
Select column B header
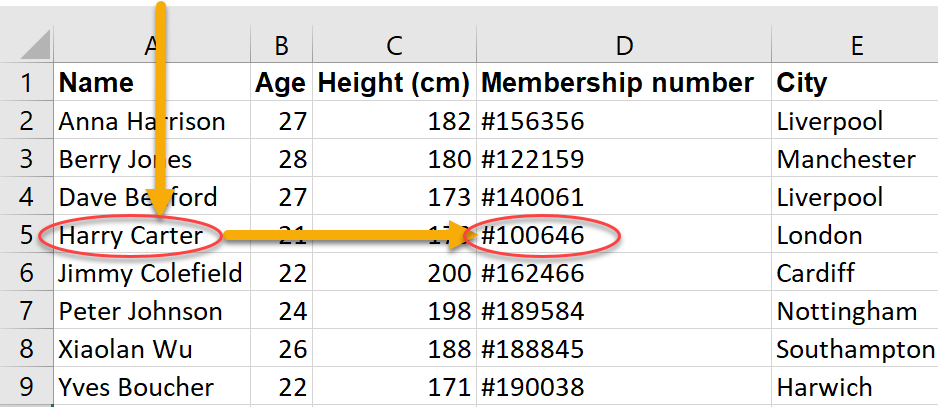(281, 45)
